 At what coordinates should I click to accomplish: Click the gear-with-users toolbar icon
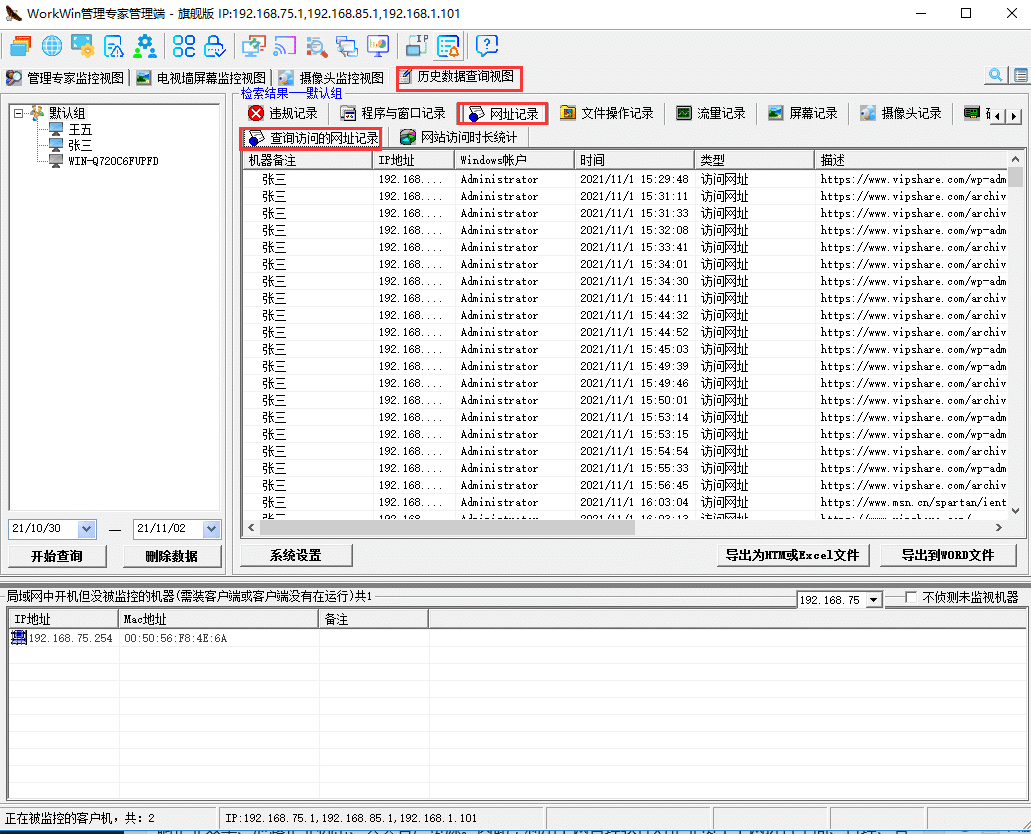[x=145, y=46]
